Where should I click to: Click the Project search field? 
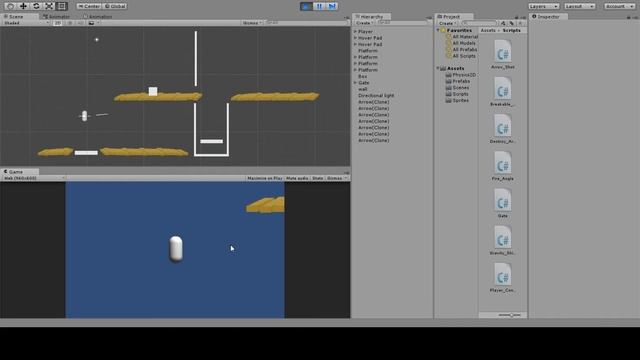coord(480,23)
